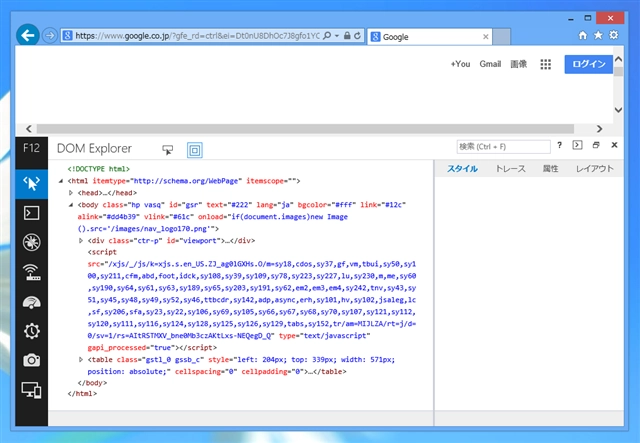Open a new tab
Screen dimensions: 640x443
pyautogui.click(x=502, y=37)
